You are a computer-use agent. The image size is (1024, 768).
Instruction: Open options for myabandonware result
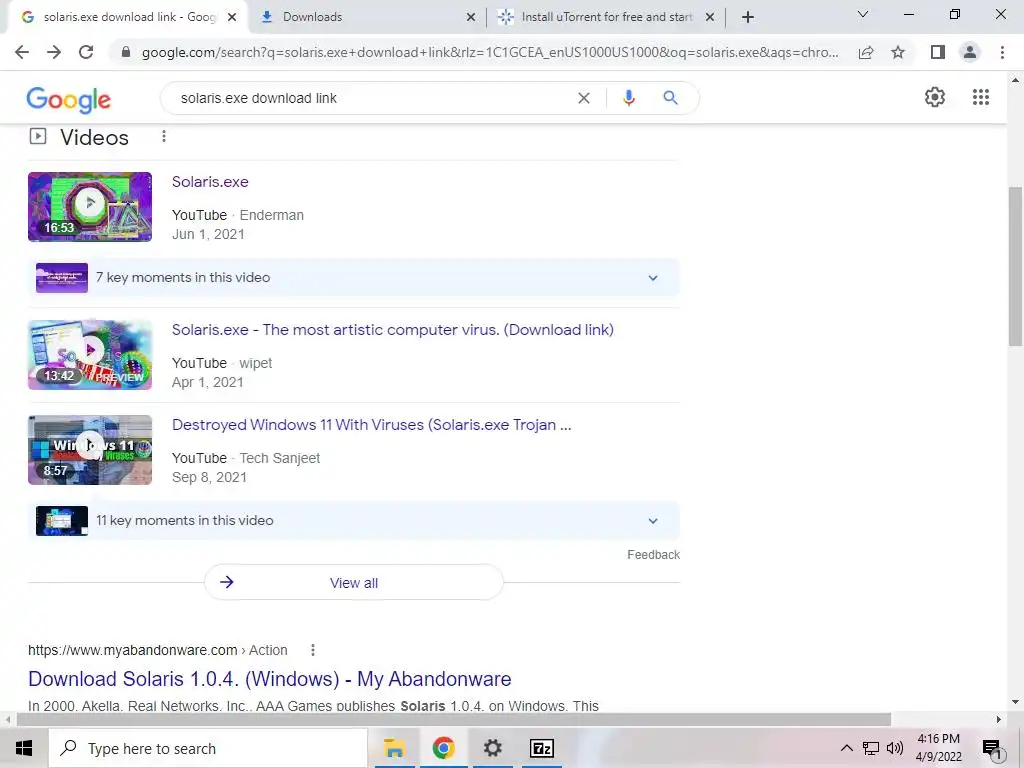313,650
